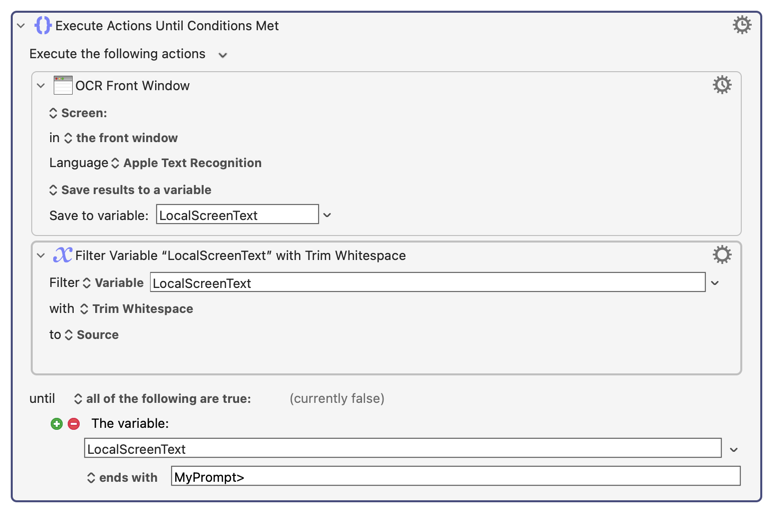Change the Apple Text Recognition language popup
The height and width of the screenshot is (516, 773).
(186, 163)
